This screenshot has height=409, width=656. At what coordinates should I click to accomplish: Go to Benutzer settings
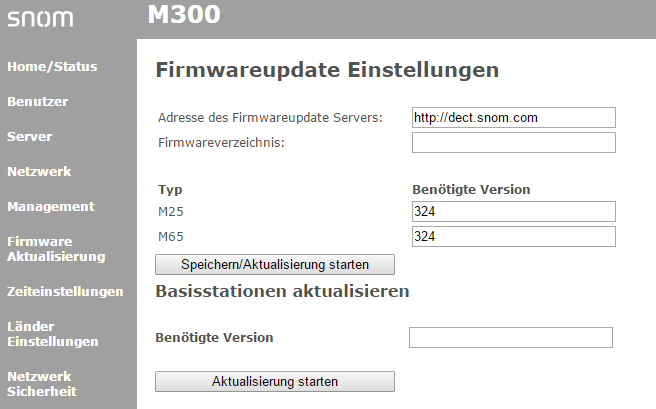pos(38,102)
